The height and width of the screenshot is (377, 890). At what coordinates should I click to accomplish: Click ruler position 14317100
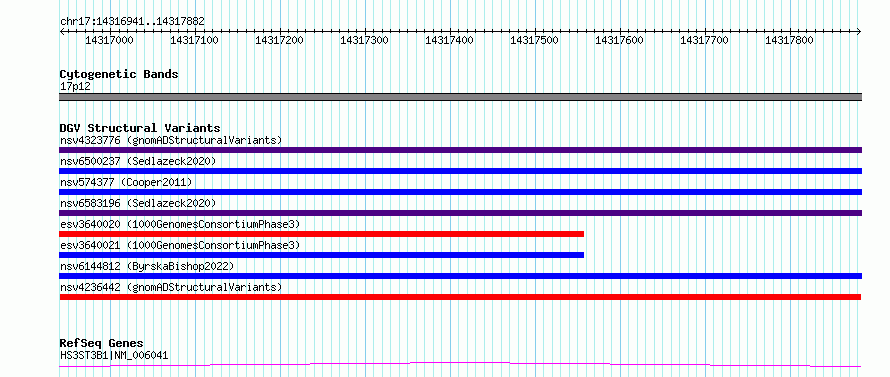pyautogui.click(x=195, y=40)
